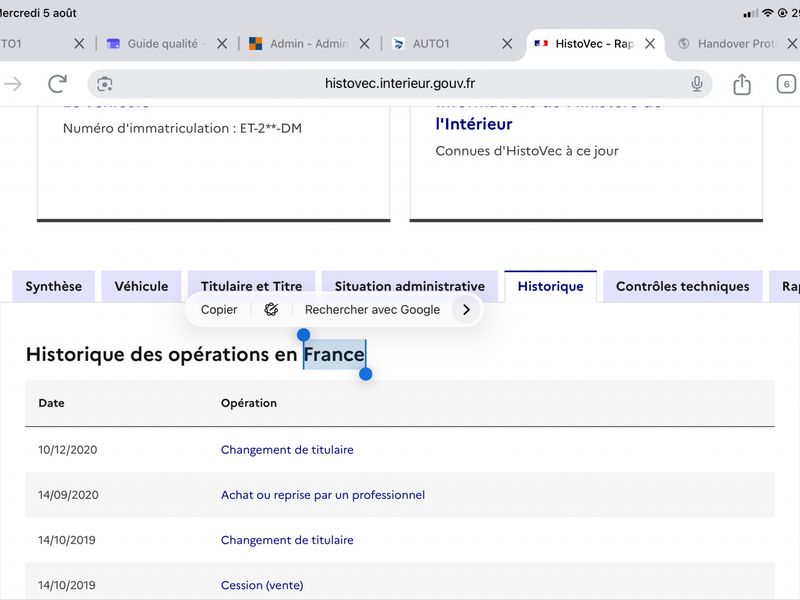800x600 pixels.
Task: Click the Date column header
Action: coord(52,403)
